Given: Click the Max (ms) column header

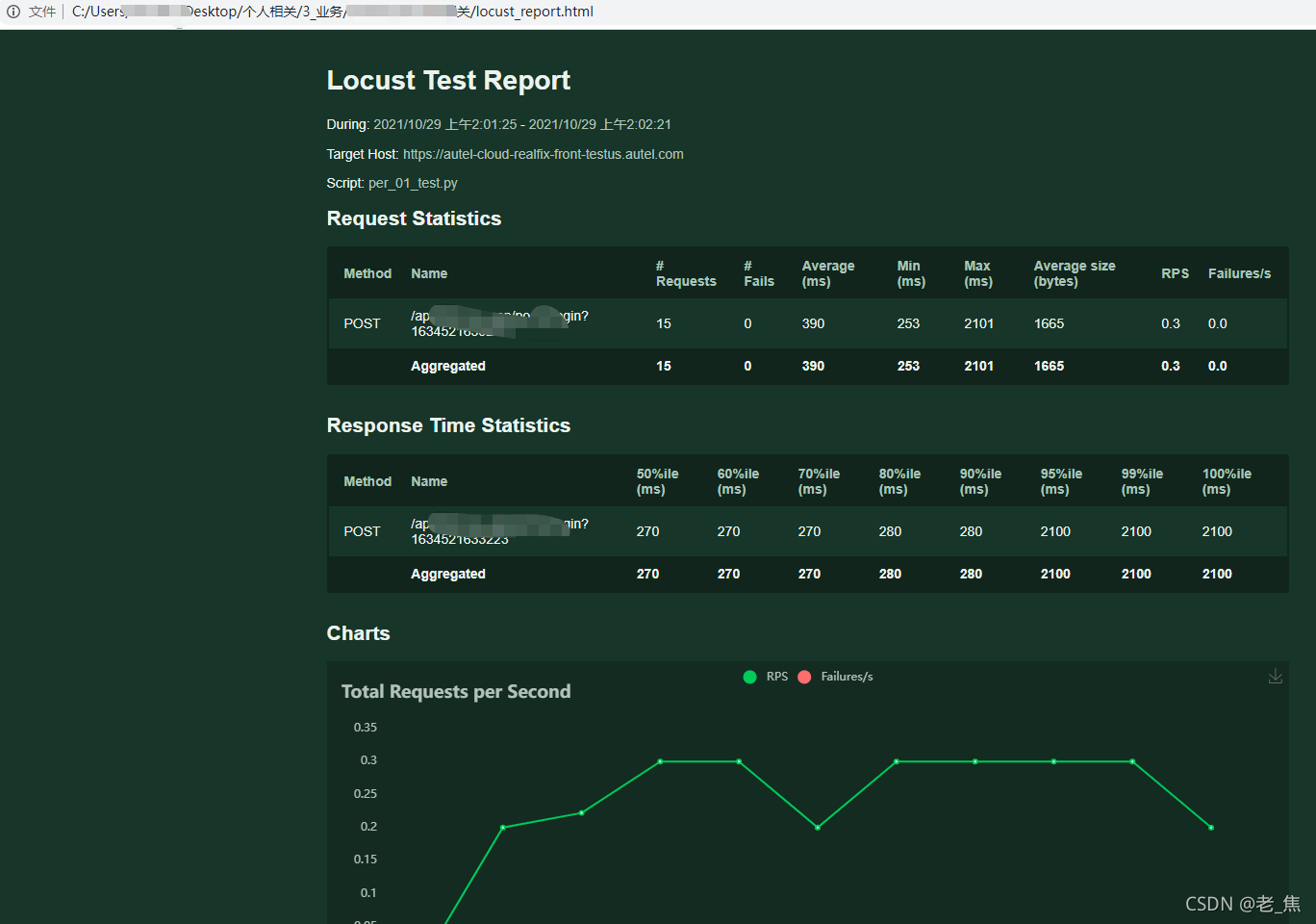Looking at the screenshot, I should tap(978, 273).
